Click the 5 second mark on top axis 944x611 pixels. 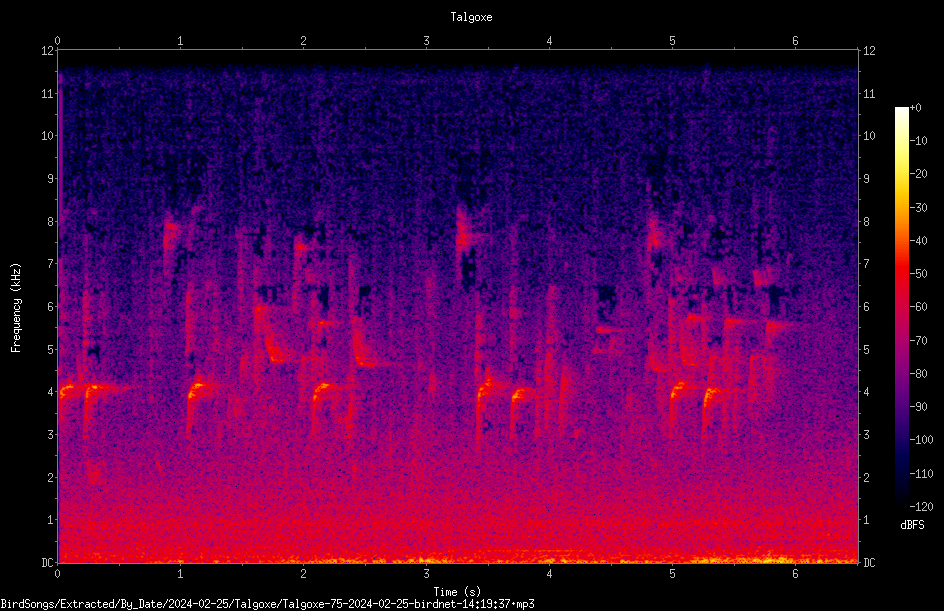672,41
